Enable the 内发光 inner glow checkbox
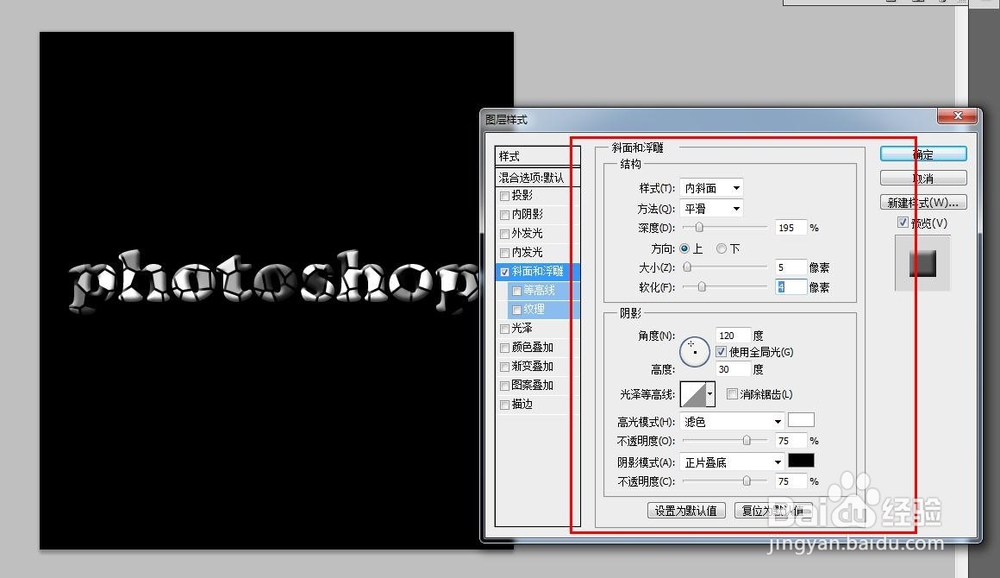 tap(504, 253)
